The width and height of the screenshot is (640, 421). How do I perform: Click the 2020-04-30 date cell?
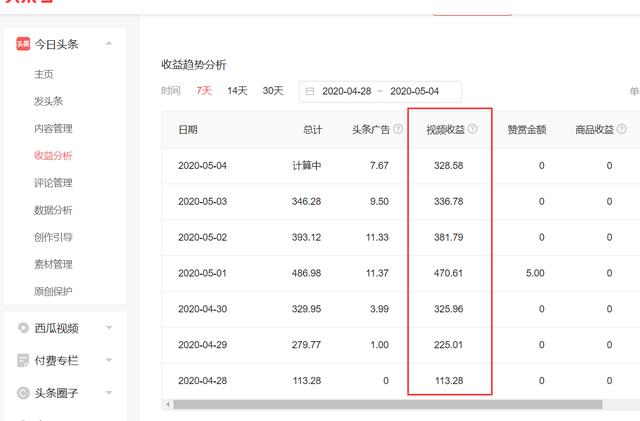point(202,309)
